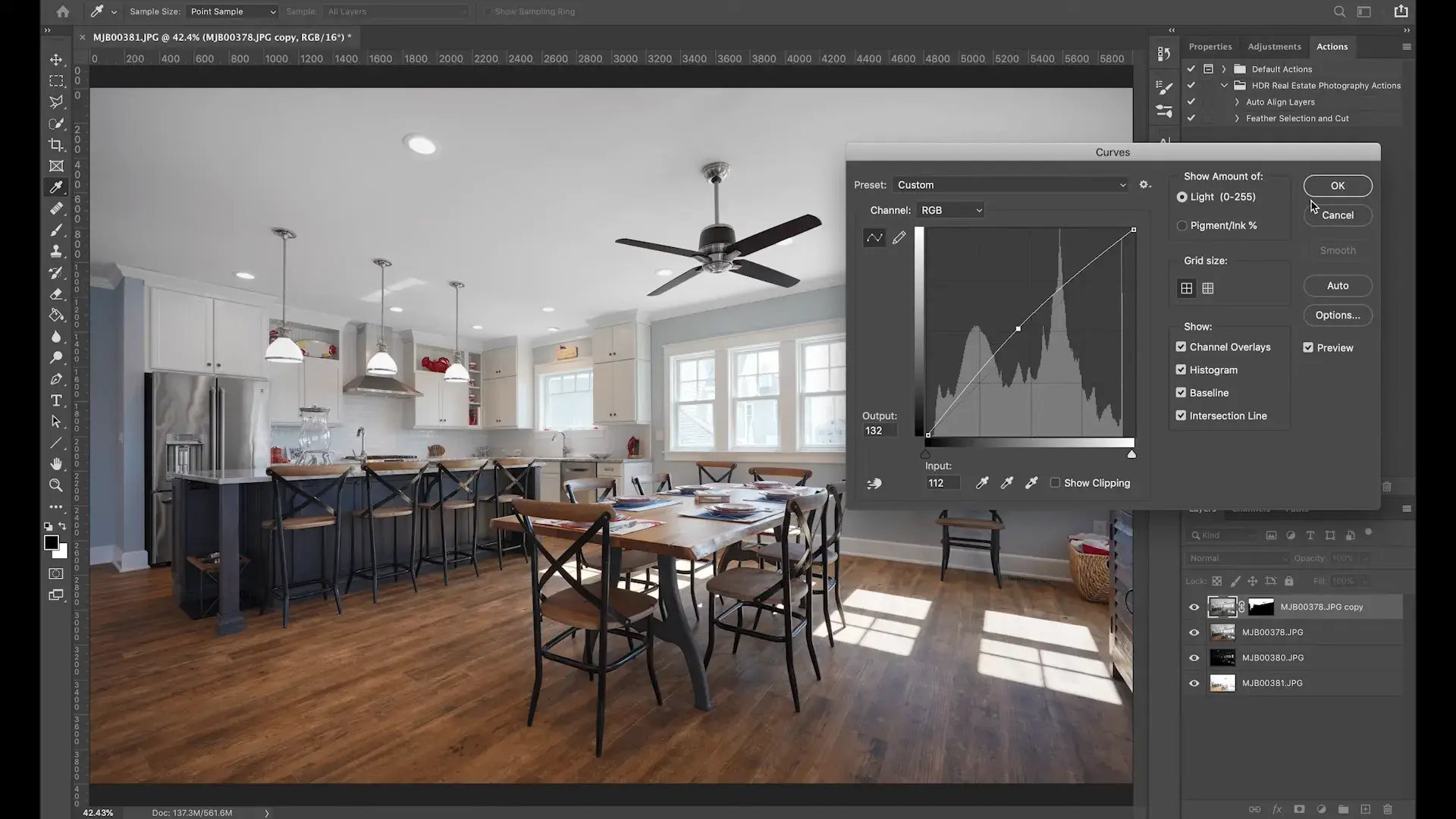Select the Type tool

pyautogui.click(x=56, y=400)
